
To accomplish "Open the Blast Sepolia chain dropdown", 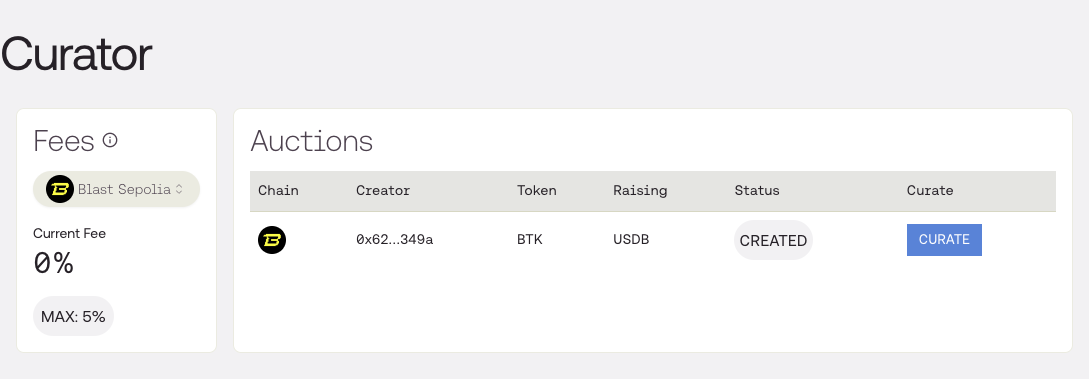I will (x=117, y=189).
